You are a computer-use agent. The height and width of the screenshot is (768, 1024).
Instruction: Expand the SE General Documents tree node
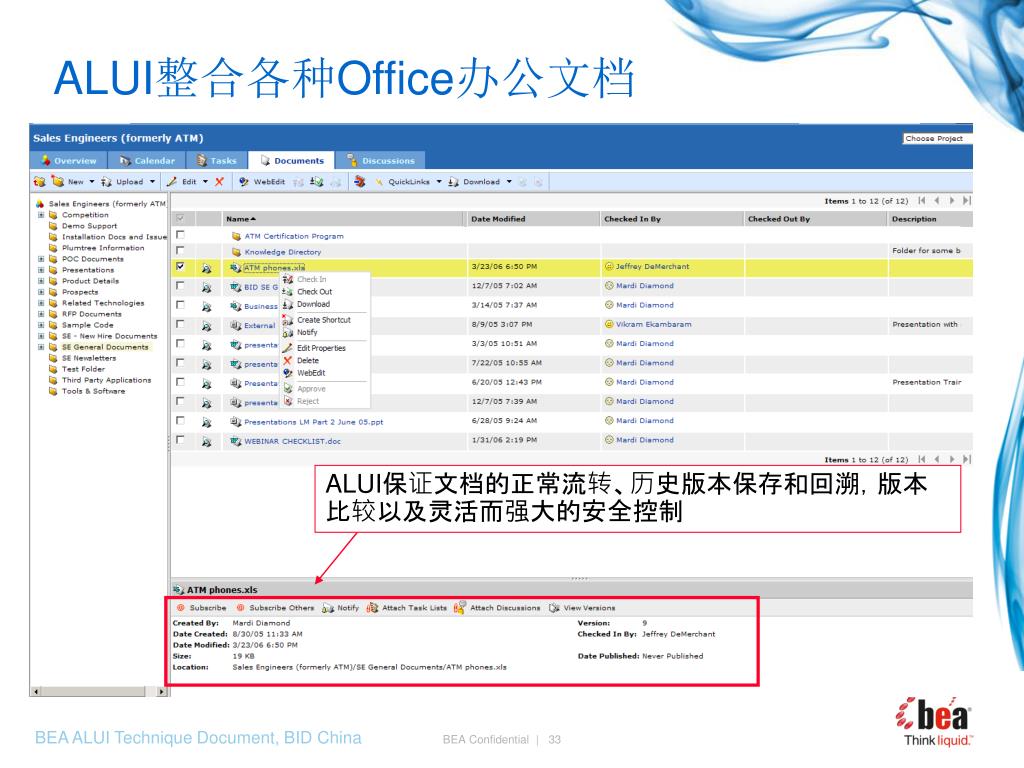(x=40, y=347)
